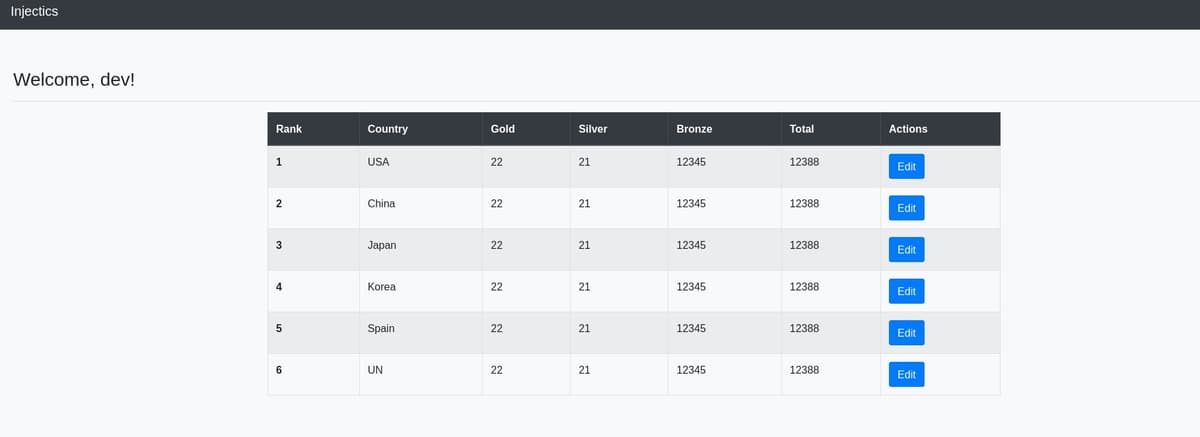The height and width of the screenshot is (437, 1200).
Task: Click Edit button for Spain
Action: (906, 333)
